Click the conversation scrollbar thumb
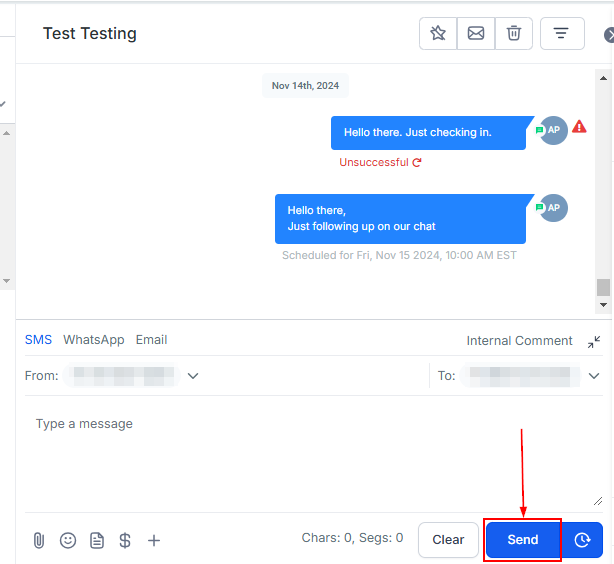This screenshot has width=614, height=564. tap(603, 287)
